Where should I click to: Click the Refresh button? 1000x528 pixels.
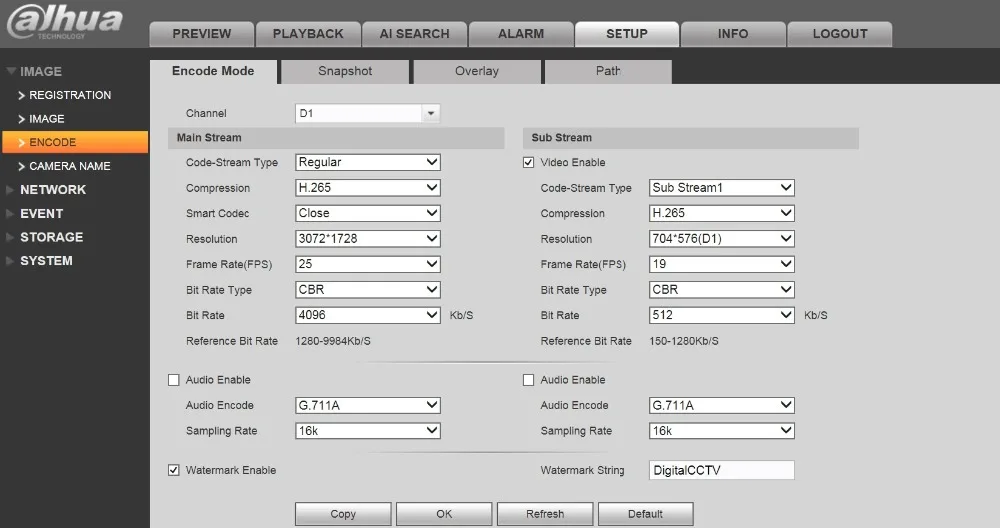point(545,514)
